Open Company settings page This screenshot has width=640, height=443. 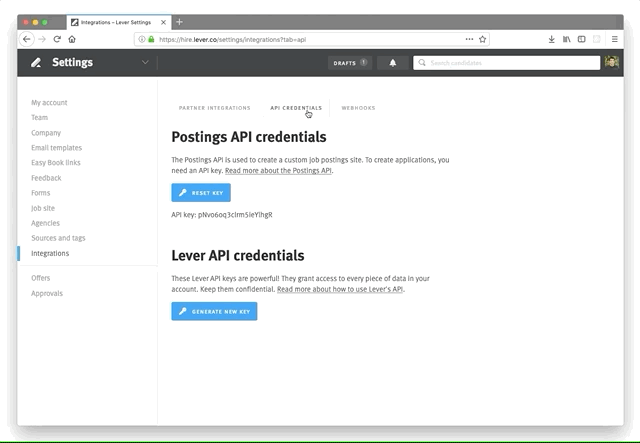(x=46, y=133)
